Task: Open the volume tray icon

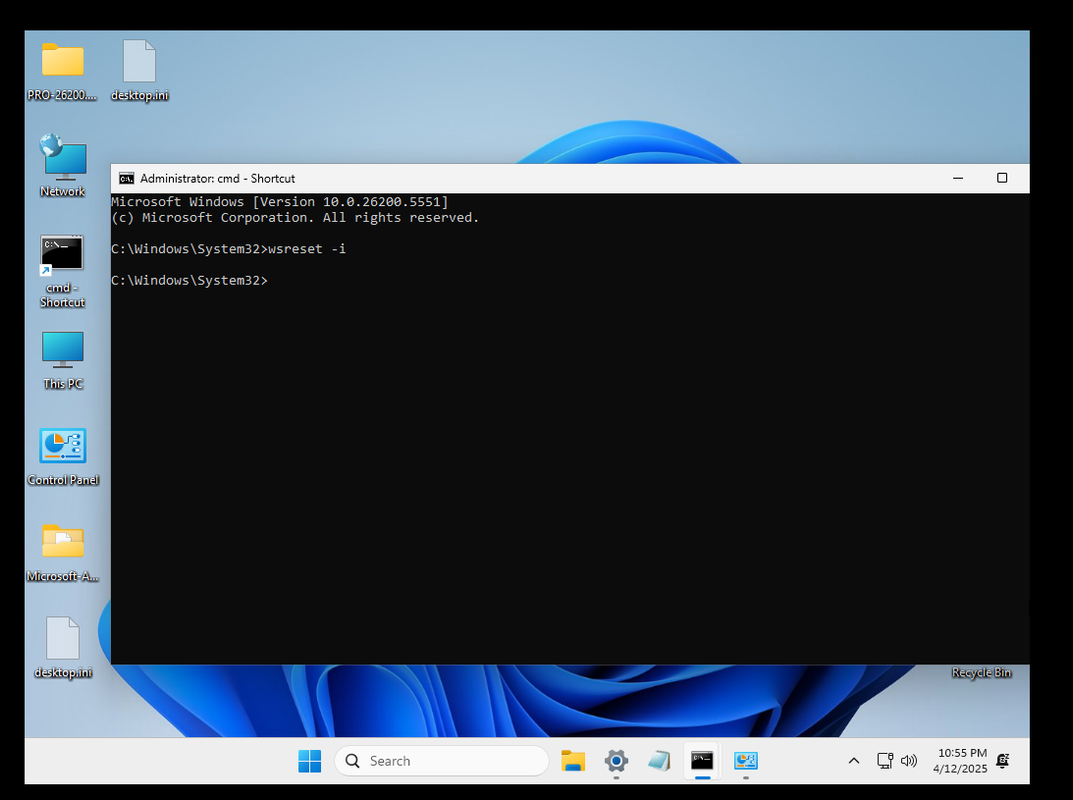Action: 909,761
